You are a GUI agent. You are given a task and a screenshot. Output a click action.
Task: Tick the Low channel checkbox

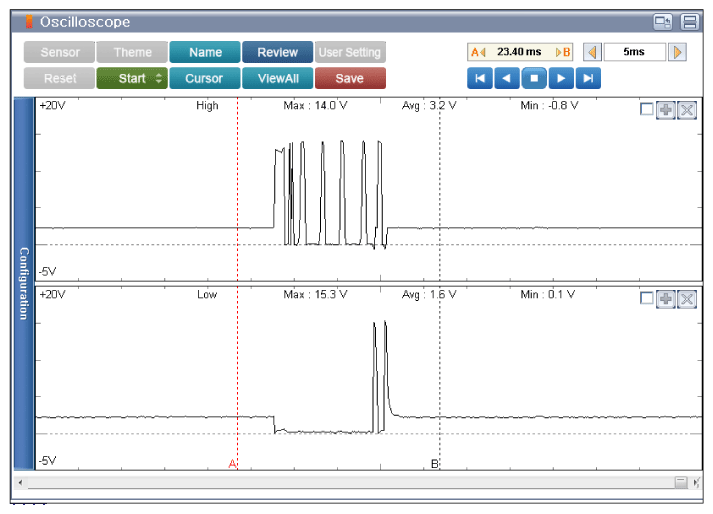pyautogui.click(x=647, y=298)
